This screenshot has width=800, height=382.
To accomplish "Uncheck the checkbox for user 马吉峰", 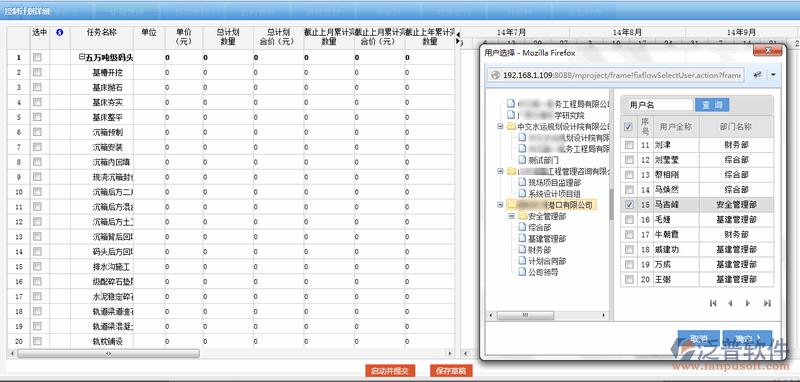I will (629, 205).
